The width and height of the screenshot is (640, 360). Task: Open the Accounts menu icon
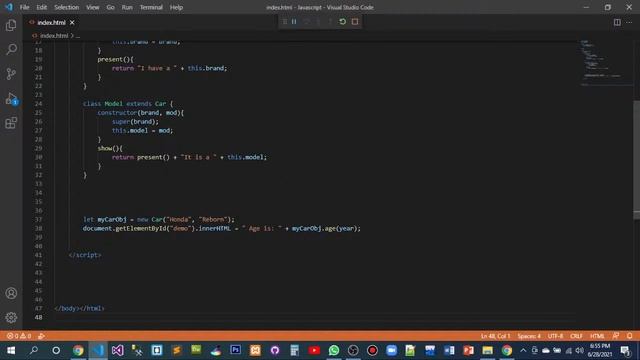click(11, 293)
